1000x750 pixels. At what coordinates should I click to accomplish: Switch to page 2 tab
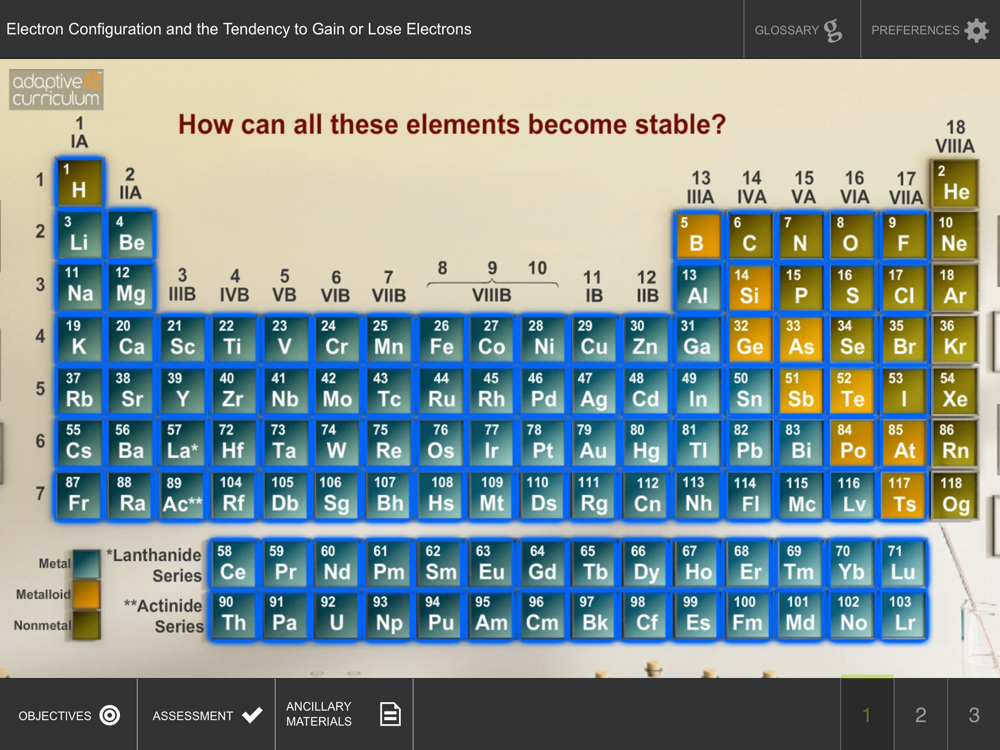pyautogui.click(x=920, y=715)
